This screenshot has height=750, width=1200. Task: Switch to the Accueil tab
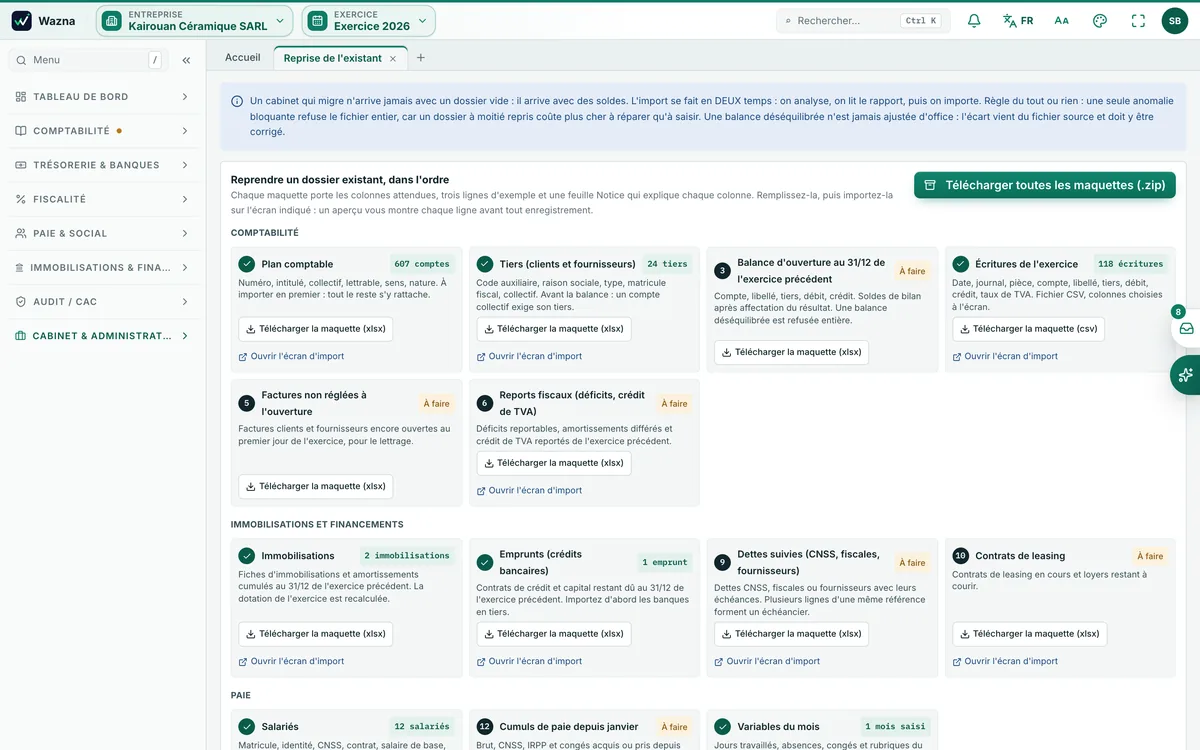tap(242, 58)
